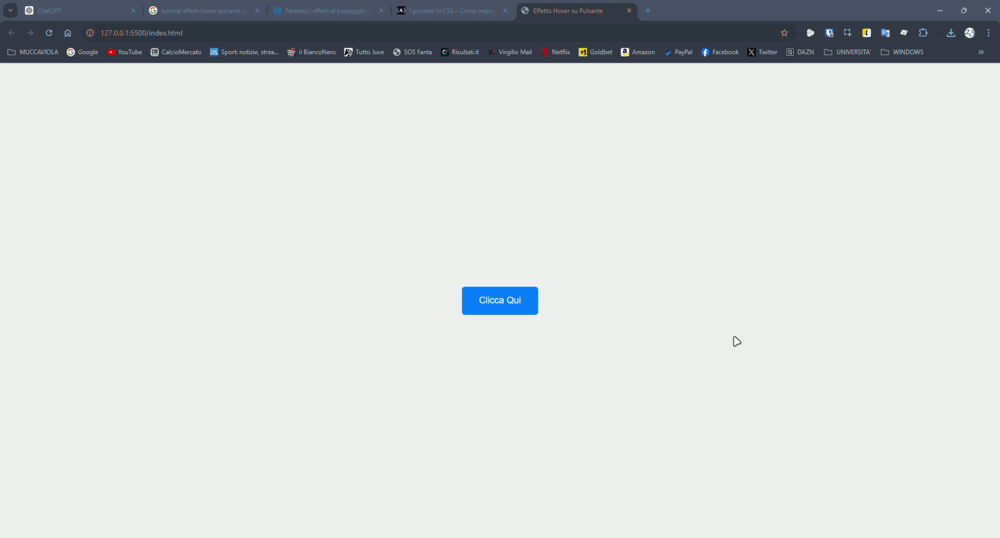This screenshot has width=1000, height=538.
Task: Reload the current page
Action: click(48, 33)
